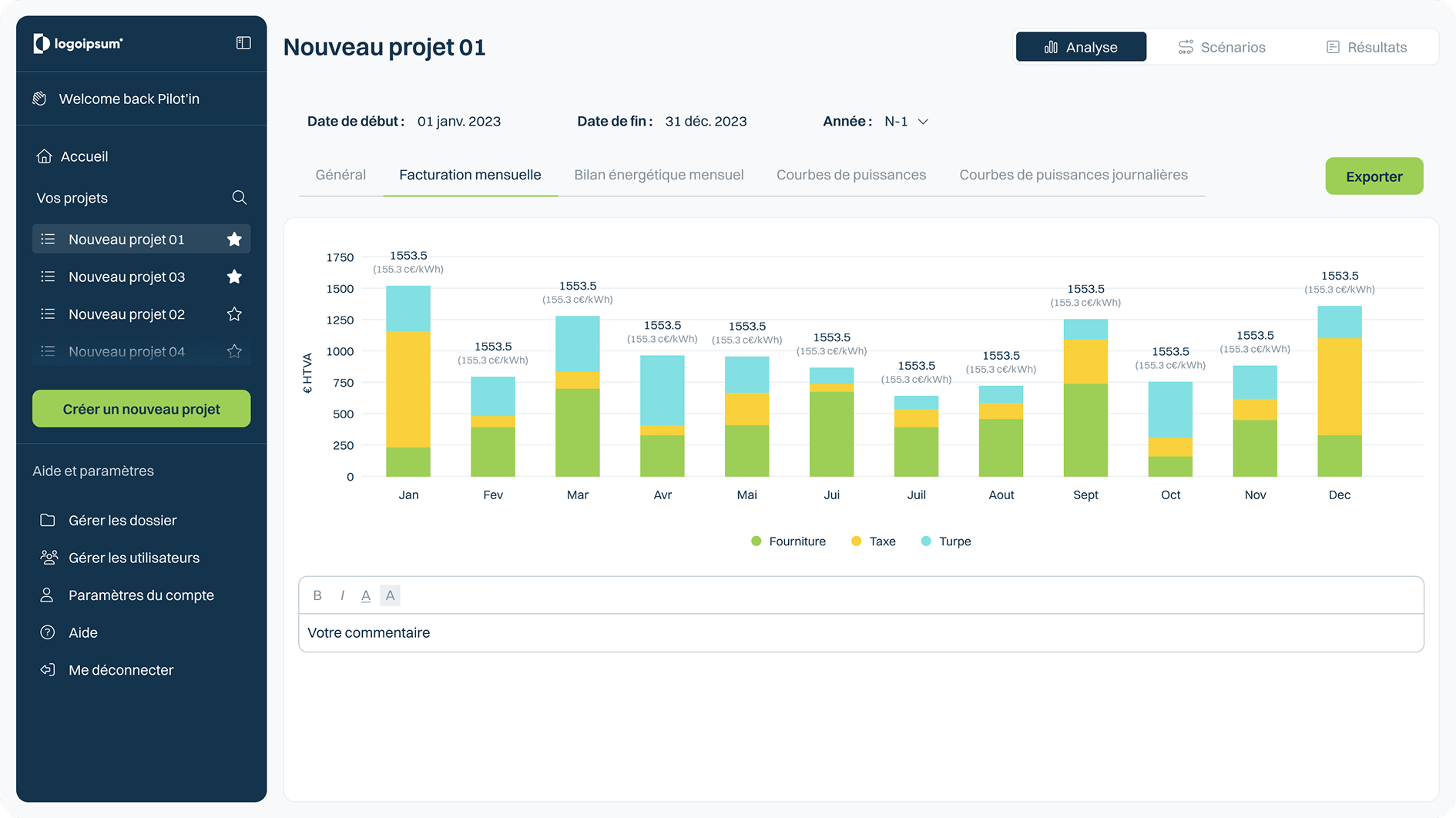Click the list icon beside Nouveau projet 04

48,351
